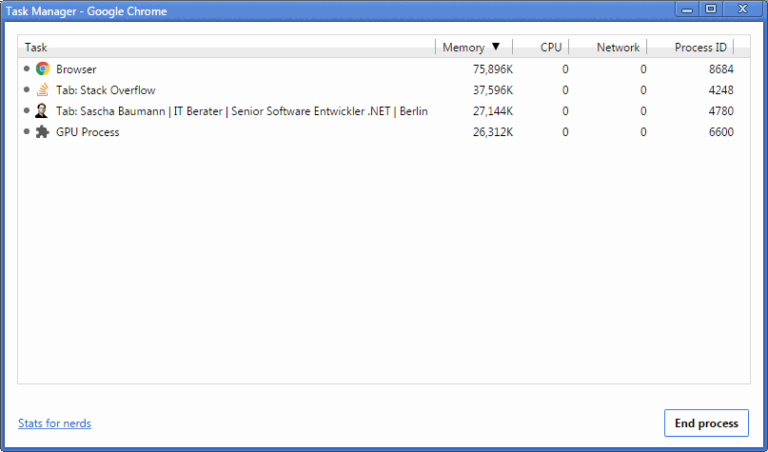Click the GPU Process puzzle piece icon
Screen dimensions: 768x452
tap(43, 132)
